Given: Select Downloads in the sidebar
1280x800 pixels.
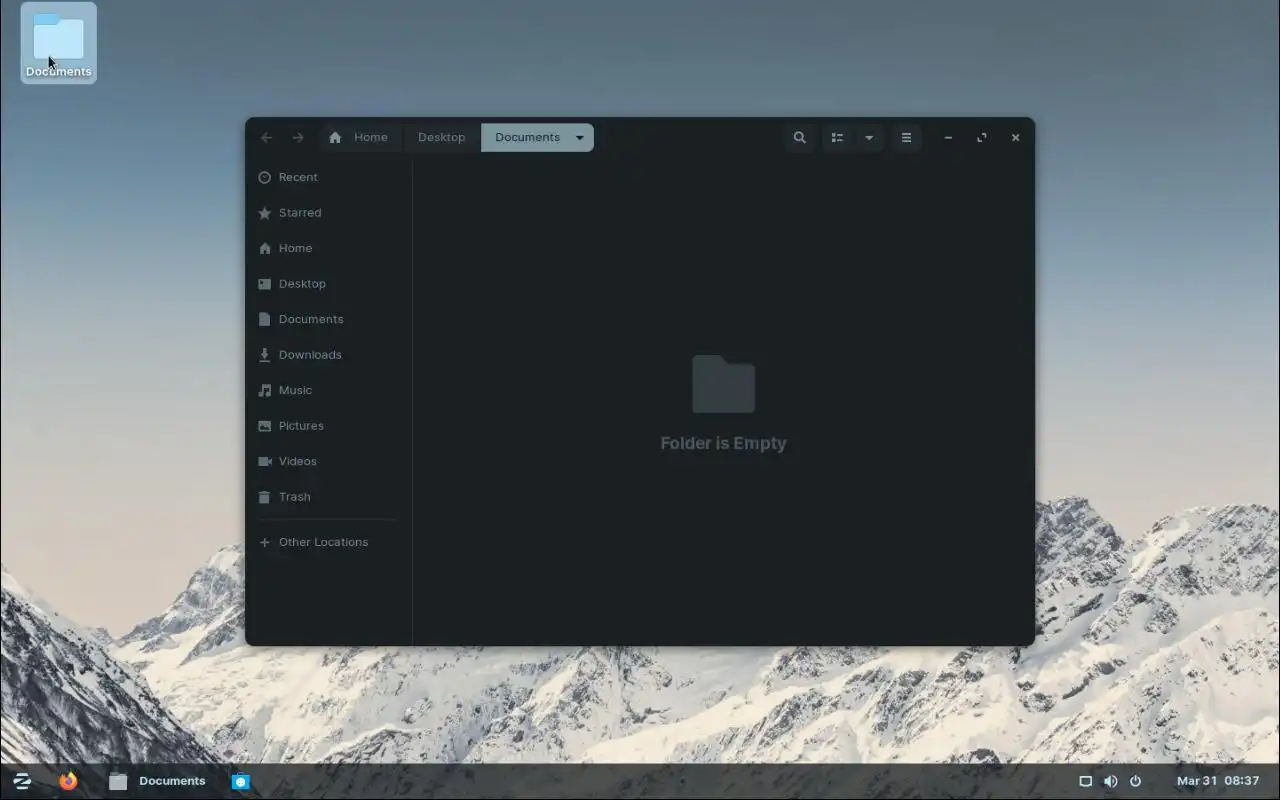Looking at the screenshot, I should tap(329, 355).
